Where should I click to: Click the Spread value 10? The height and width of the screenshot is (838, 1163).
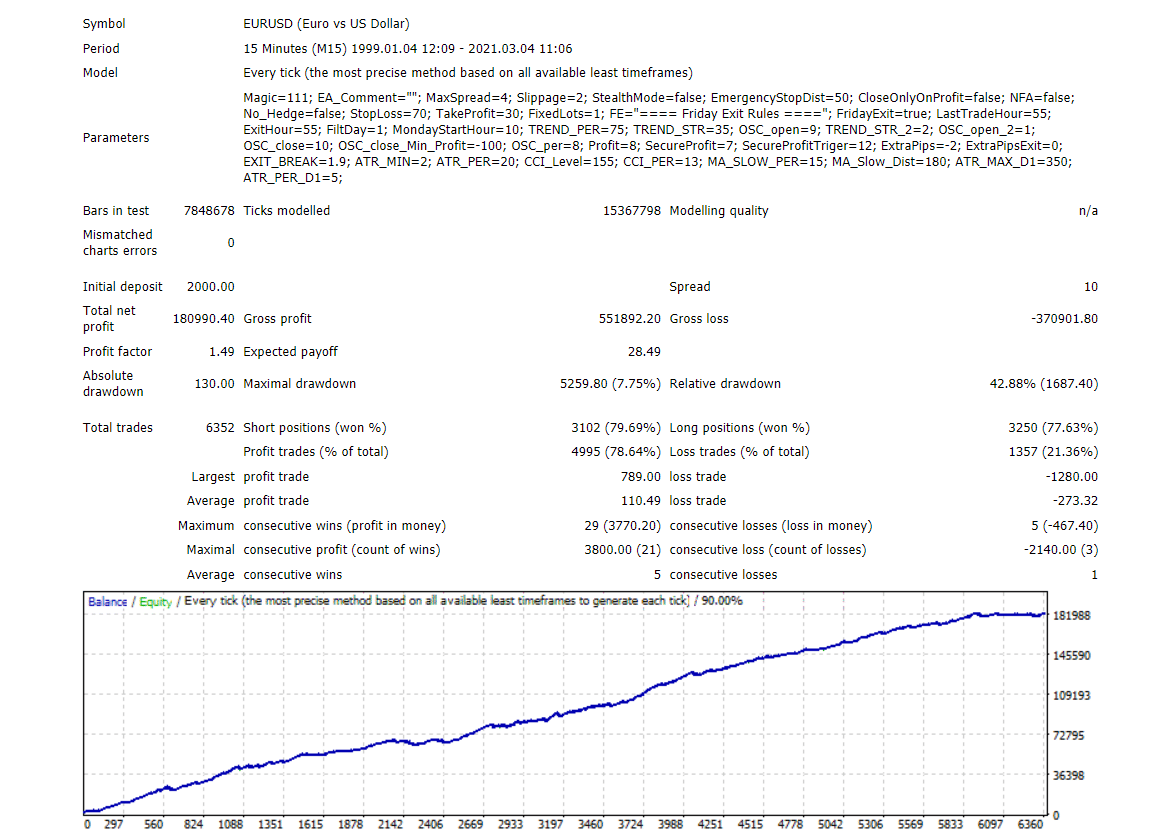[1092, 286]
